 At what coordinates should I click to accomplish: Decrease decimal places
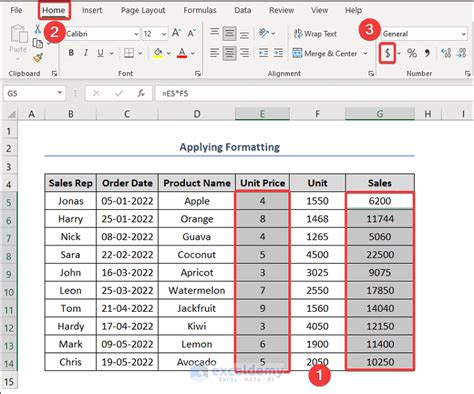click(461, 53)
